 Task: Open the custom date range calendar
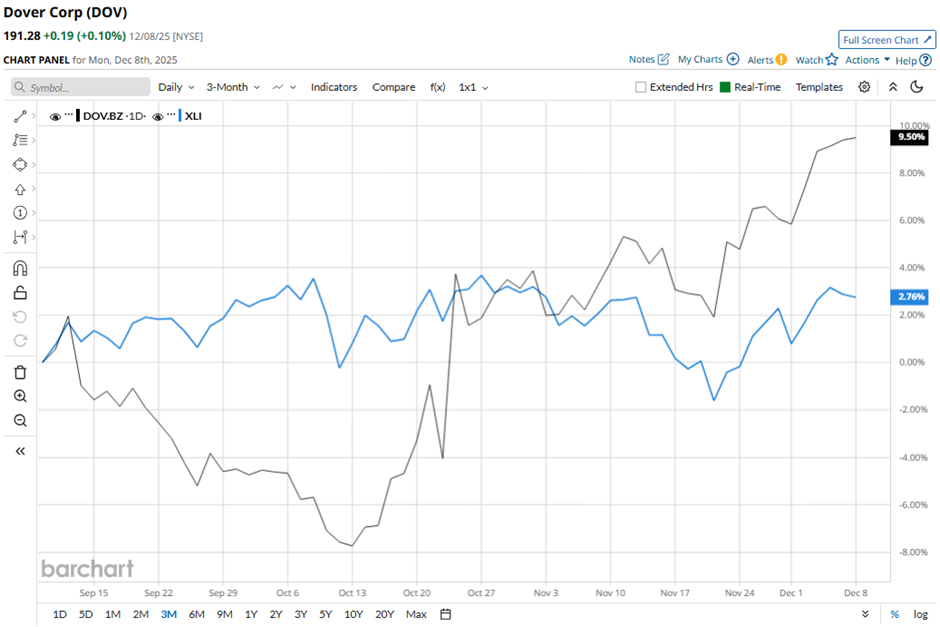(x=445, y=614)
